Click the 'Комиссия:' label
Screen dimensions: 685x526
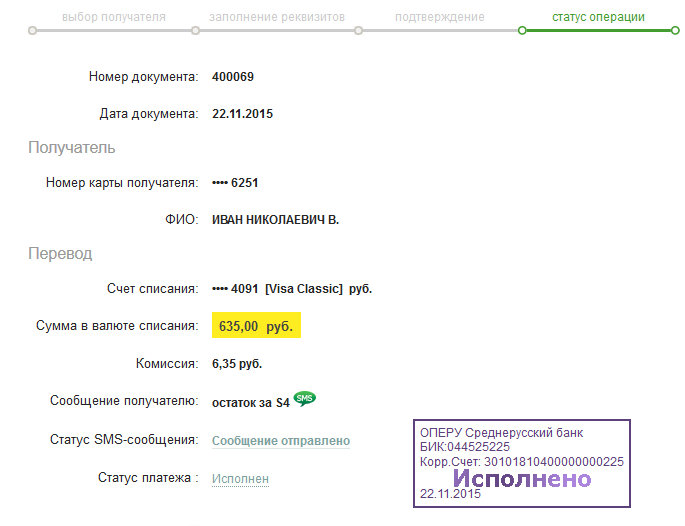click(167, 363)
